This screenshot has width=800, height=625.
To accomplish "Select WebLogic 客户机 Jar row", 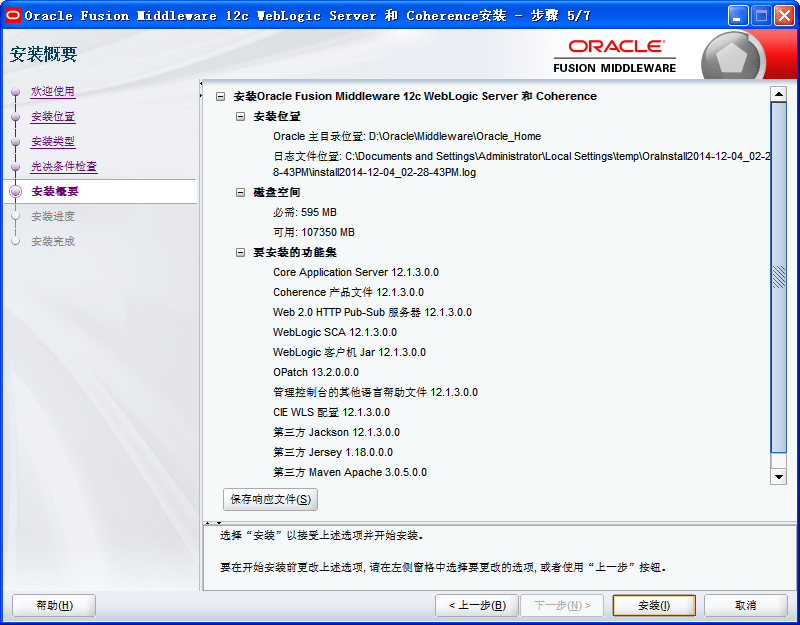I will coord(349,353).
